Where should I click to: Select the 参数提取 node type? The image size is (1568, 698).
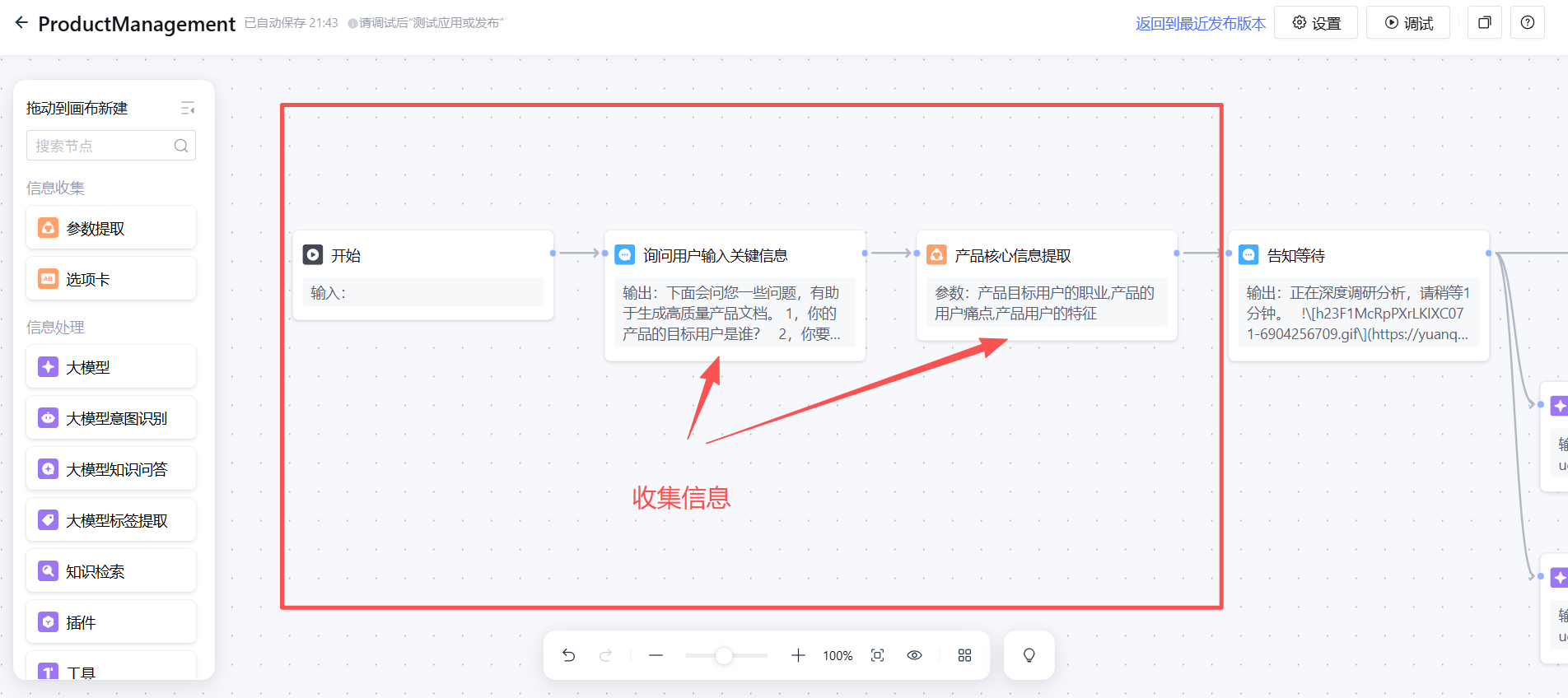pos(111,228)
